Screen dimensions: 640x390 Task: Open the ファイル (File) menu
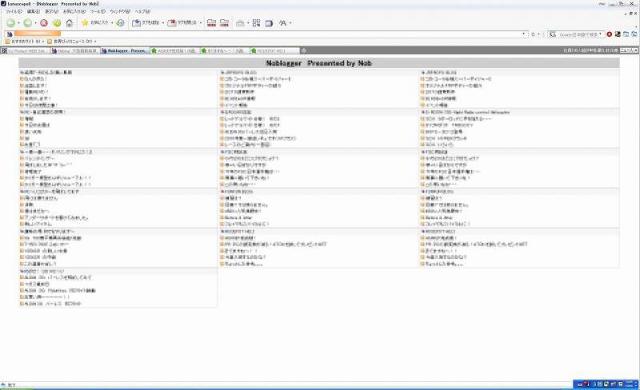[x=14, y=11]
